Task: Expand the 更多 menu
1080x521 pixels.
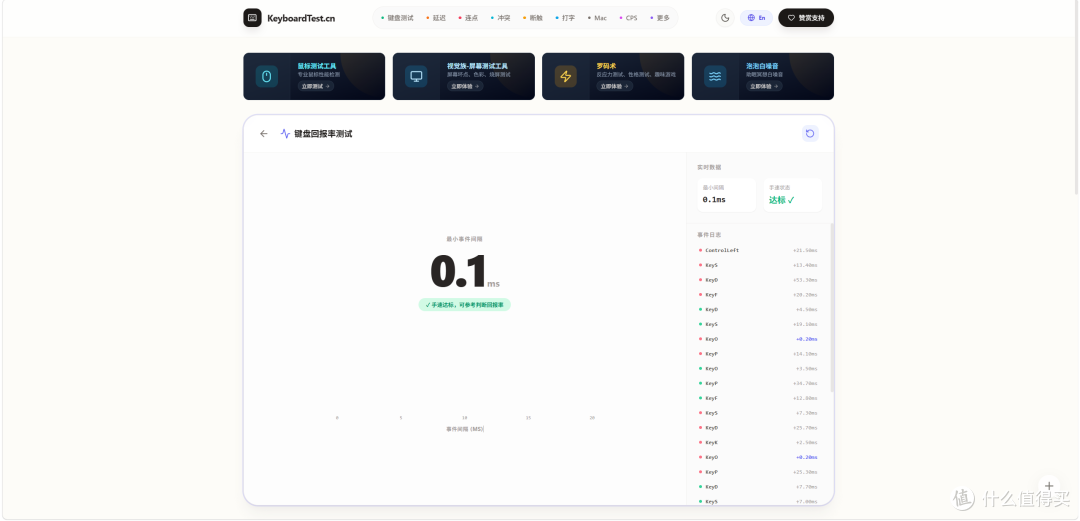Action: click(x=660, y=18)
